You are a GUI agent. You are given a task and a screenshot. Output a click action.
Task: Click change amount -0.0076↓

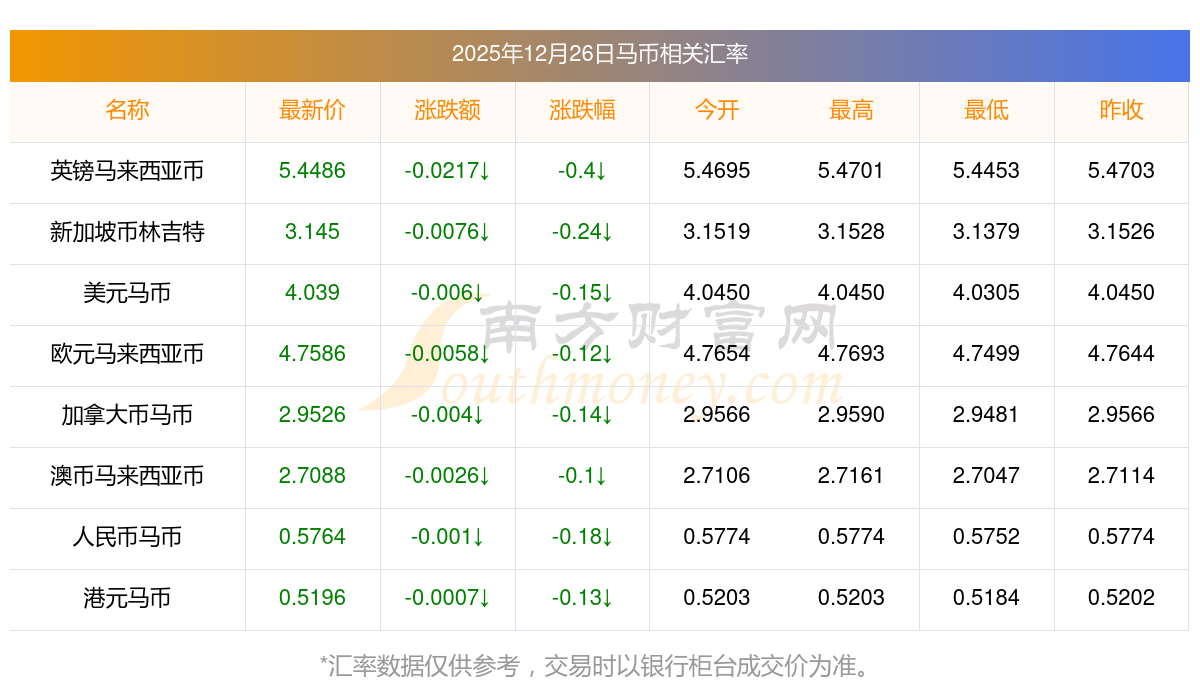tap(447, 232)
